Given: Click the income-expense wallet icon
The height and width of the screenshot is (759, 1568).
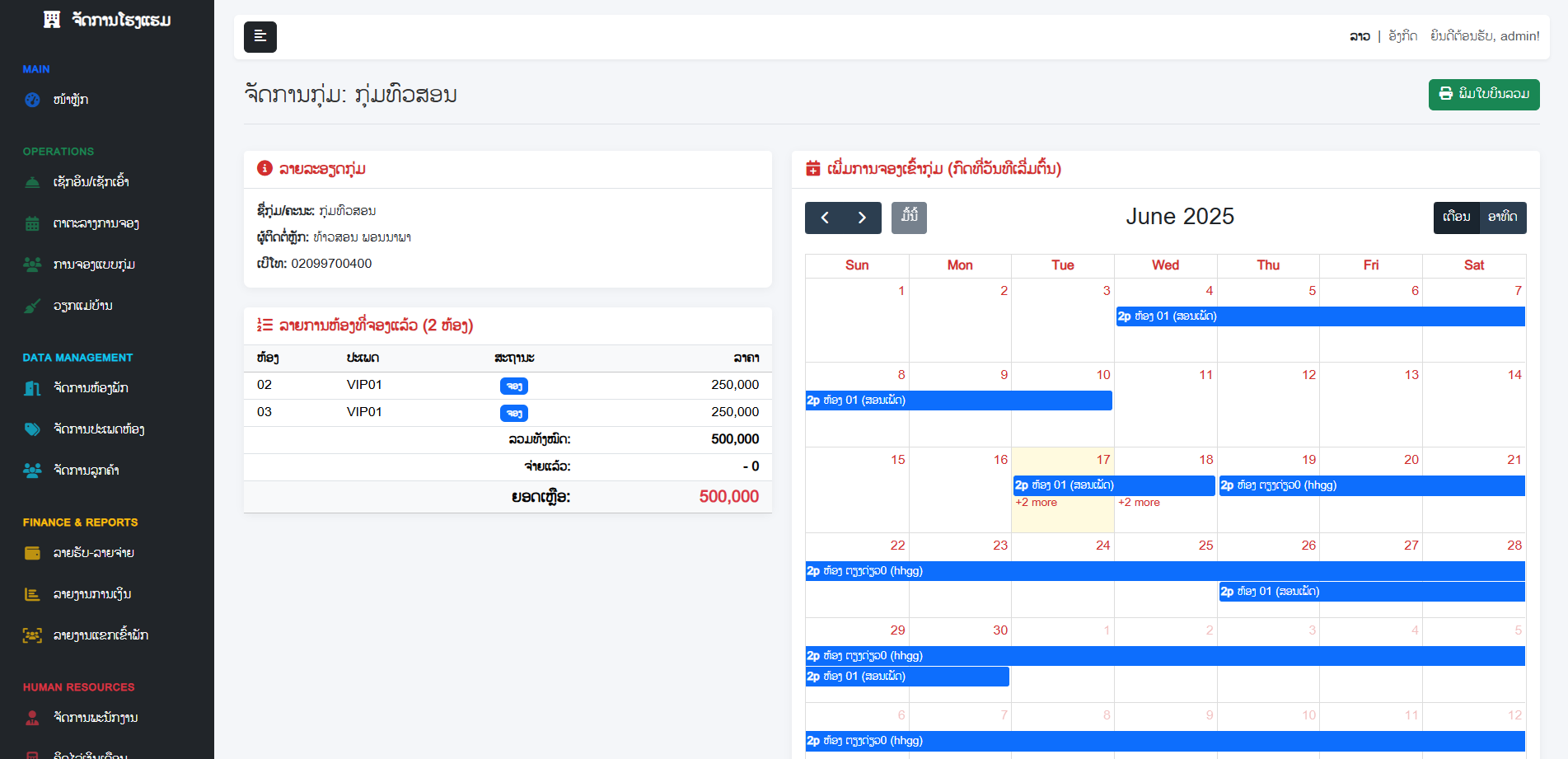Looking at the screenshot, I should coord(32,553).
